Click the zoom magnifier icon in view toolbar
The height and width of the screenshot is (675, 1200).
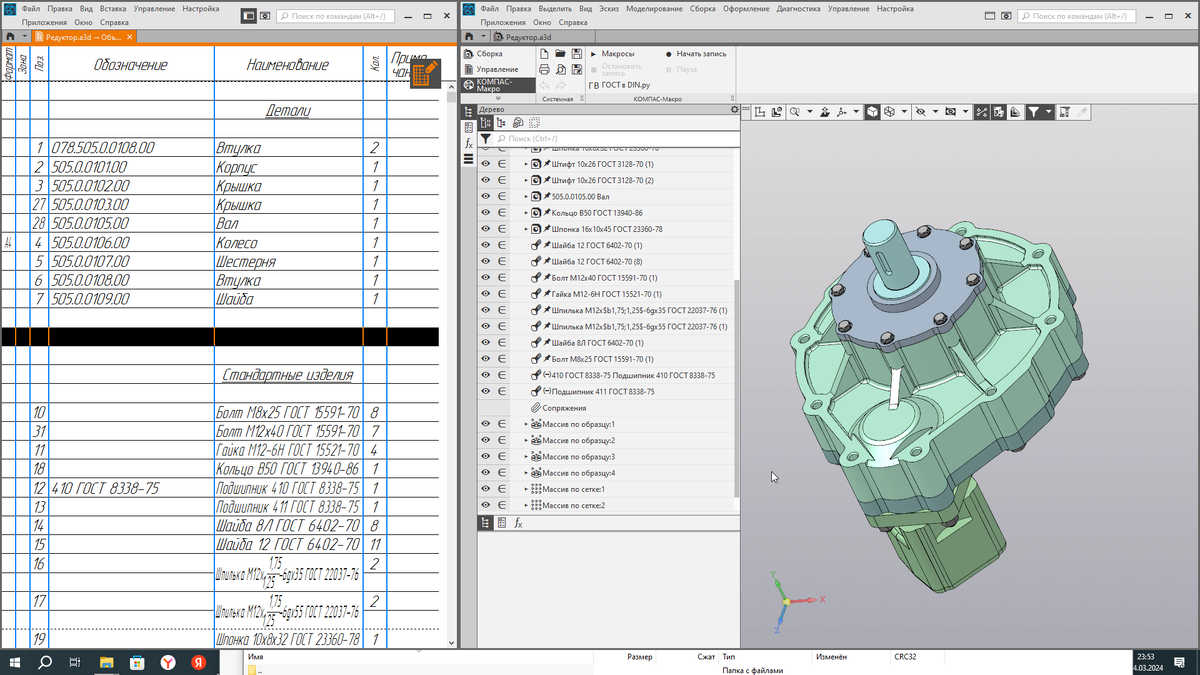point(795,112)
